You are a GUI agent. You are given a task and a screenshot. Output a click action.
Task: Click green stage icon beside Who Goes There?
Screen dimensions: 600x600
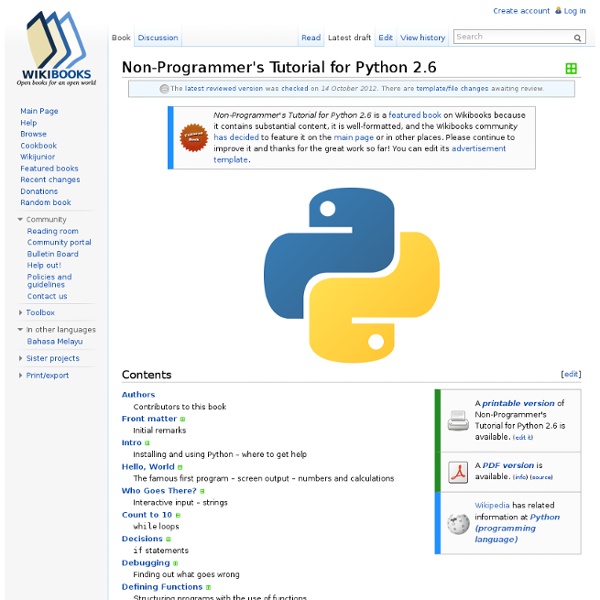(x=202, y=491)
